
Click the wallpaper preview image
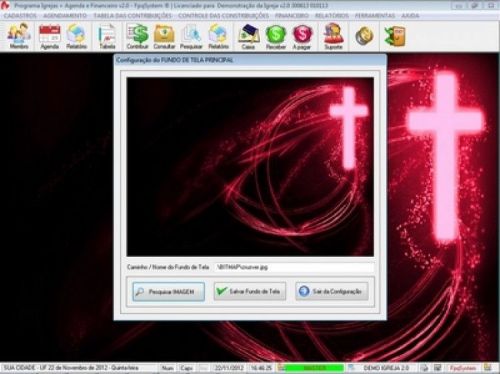[250, 167]
